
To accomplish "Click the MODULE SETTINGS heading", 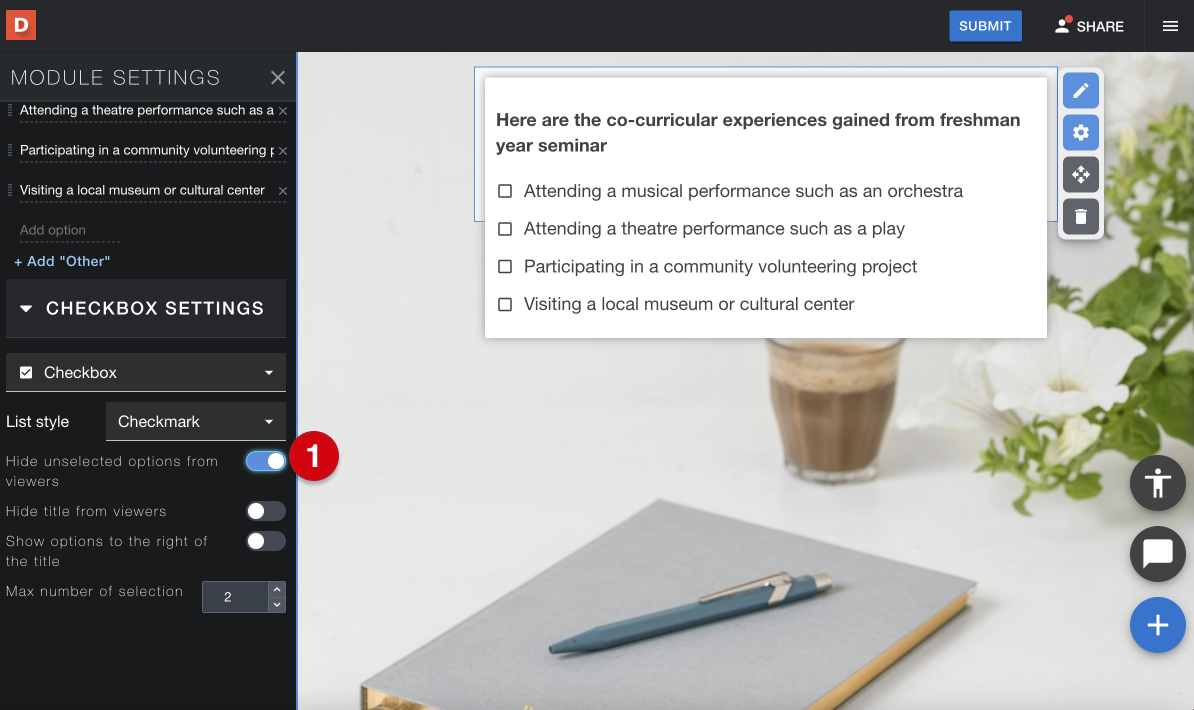I will point(115,78).
